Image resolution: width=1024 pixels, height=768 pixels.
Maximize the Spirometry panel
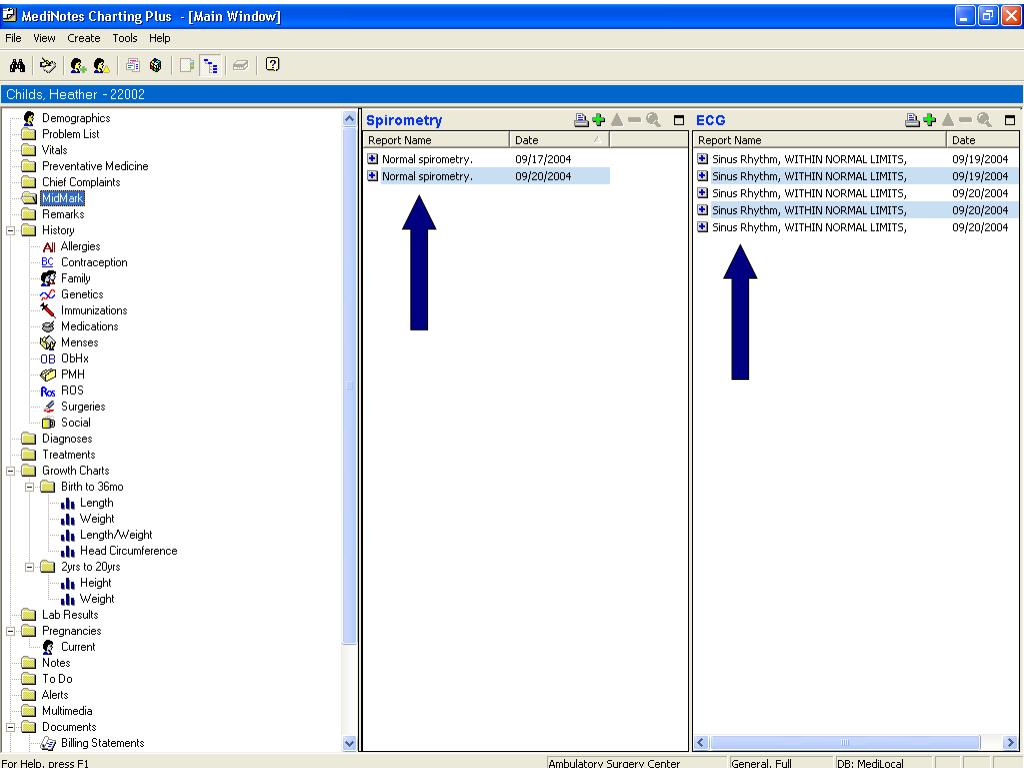tap(679, 120)
